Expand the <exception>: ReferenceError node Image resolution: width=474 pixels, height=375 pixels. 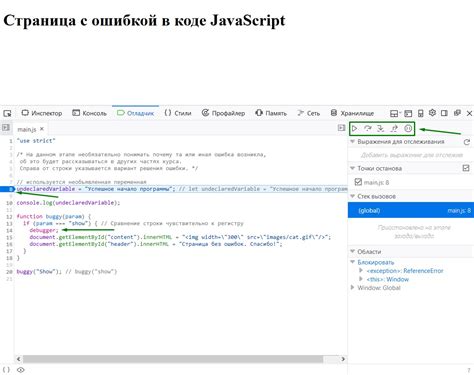(361, 270)
